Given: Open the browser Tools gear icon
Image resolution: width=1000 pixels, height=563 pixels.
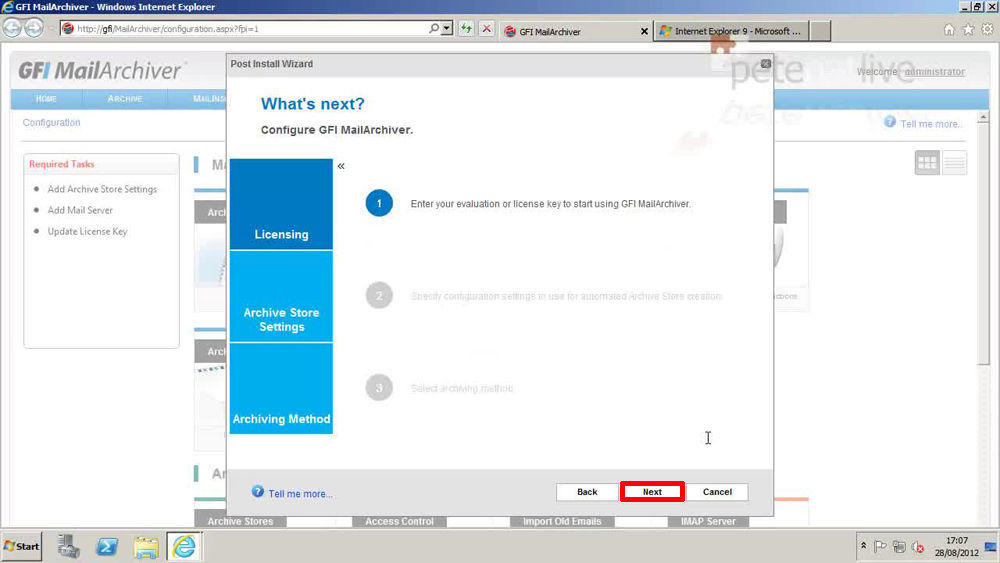Looking at the screenshot, I should (987, 29).
